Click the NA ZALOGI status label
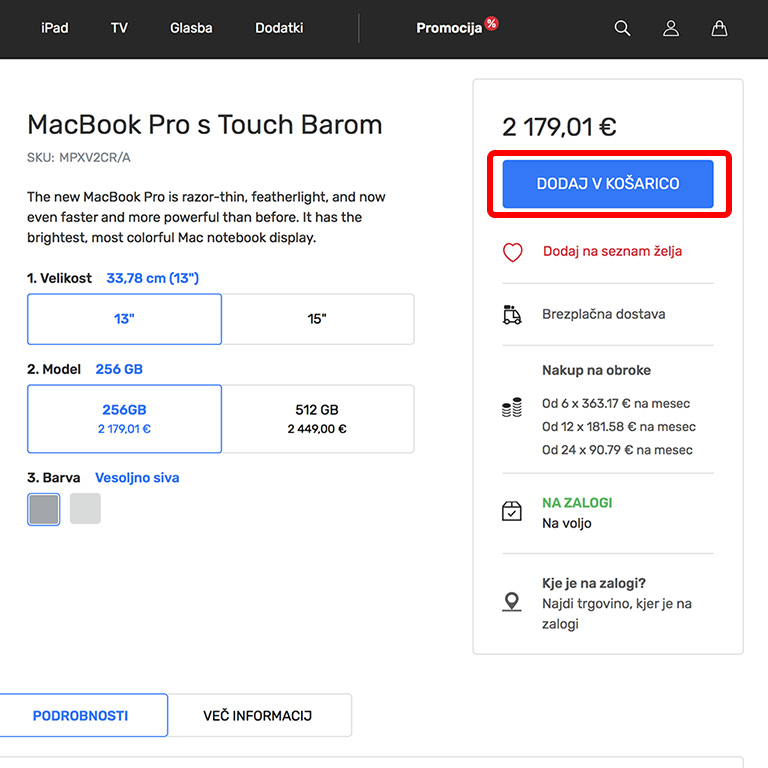Image resolution: width=768 pixels, height=768 pixels. [577, 503]
